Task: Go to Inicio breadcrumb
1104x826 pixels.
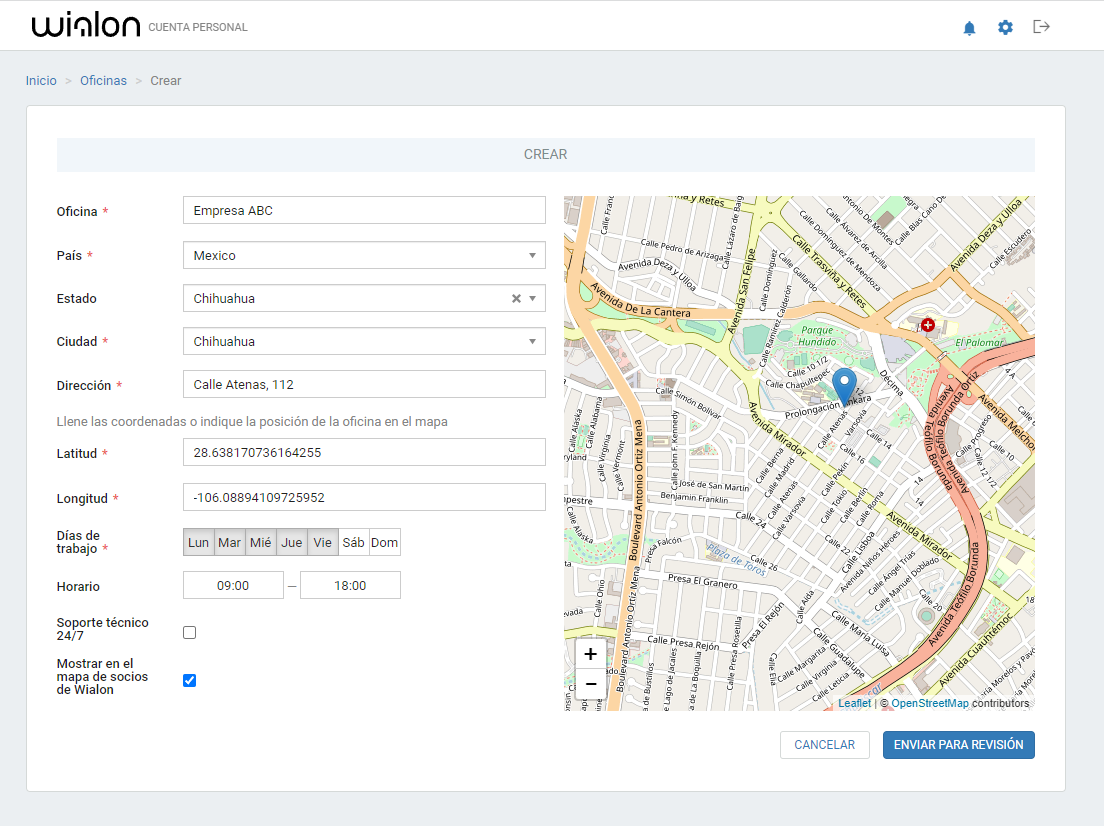Action: [x=41, y=81]
